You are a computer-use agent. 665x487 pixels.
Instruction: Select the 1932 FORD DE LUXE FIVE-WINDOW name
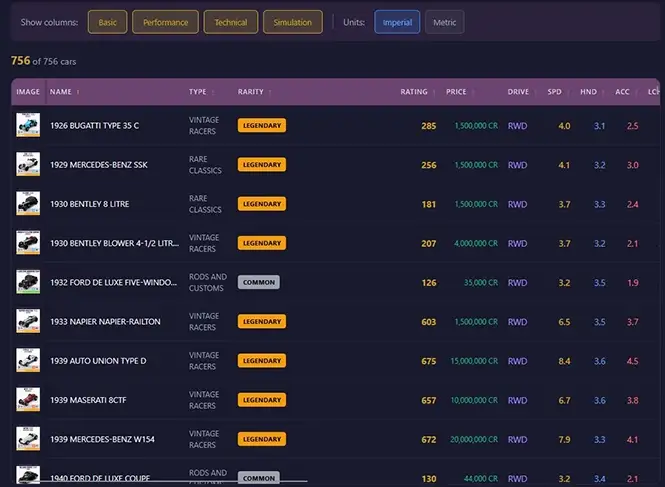tap(114, 283)
